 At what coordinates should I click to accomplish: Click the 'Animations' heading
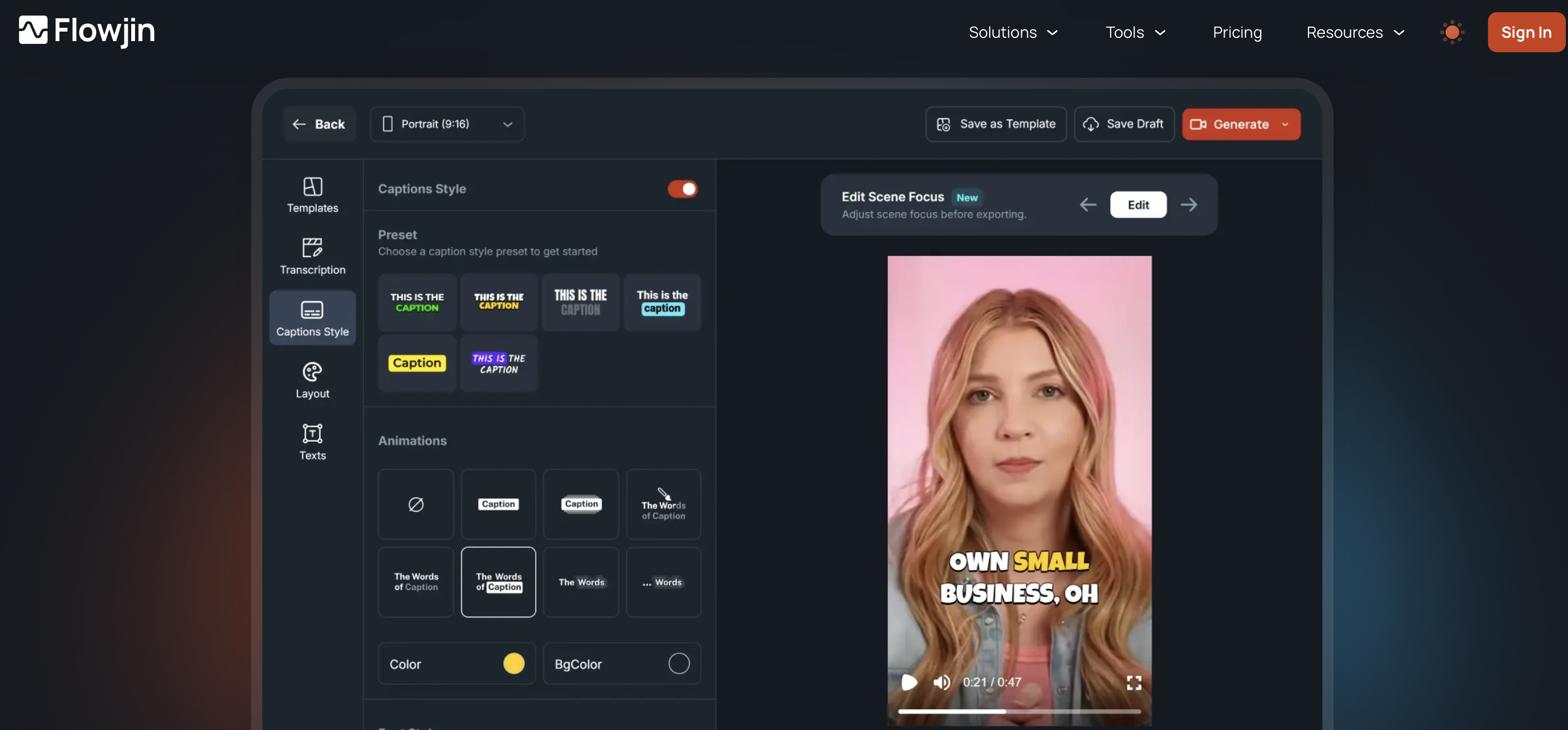coord(412,441)
